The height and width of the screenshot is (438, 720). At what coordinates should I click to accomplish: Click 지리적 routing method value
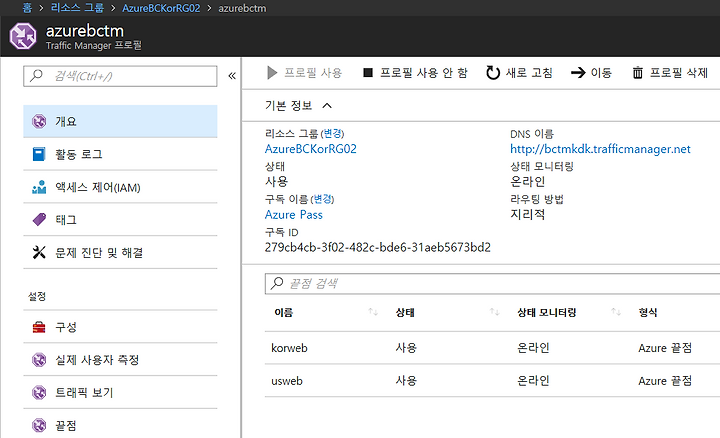(x=528, y=214)
